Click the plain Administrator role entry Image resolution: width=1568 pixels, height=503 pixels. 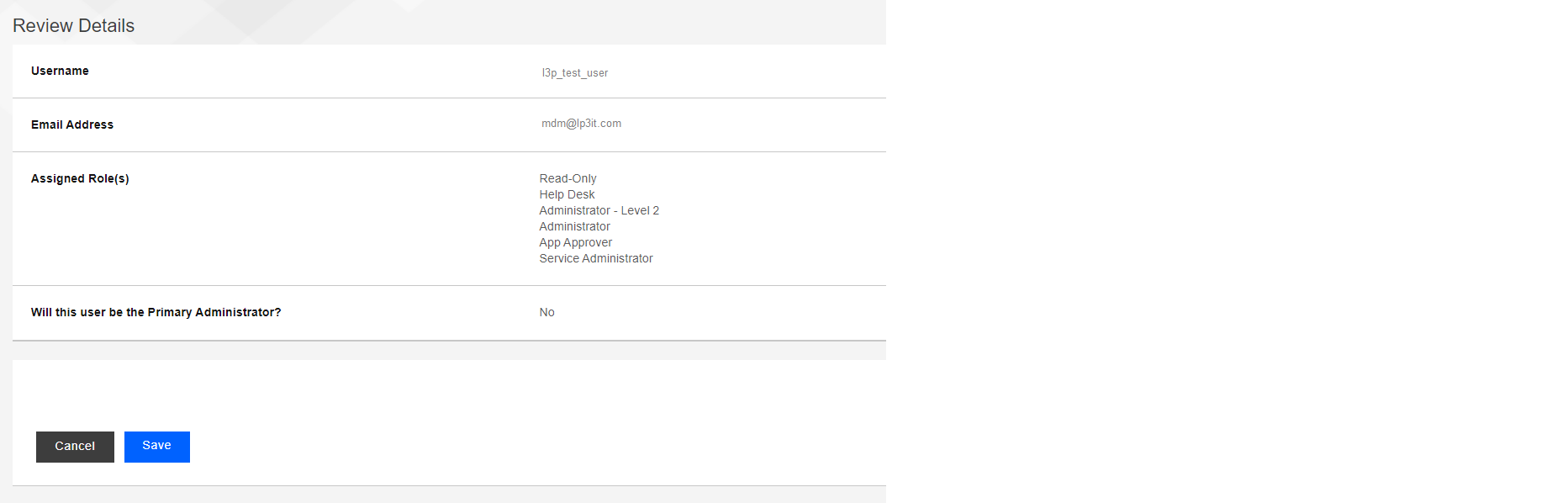tap(575, 226)
